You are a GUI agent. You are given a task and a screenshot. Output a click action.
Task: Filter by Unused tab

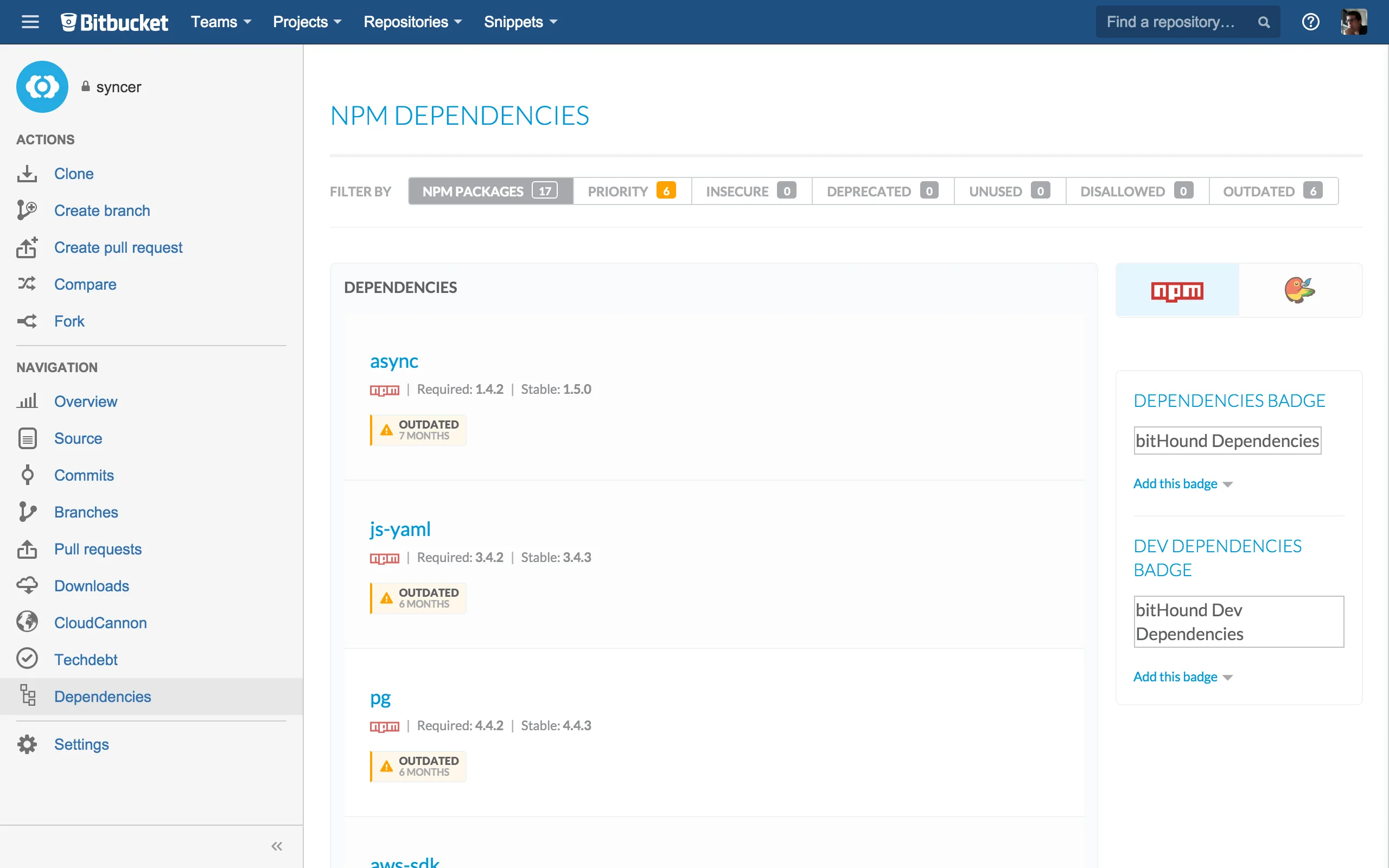1010,191
